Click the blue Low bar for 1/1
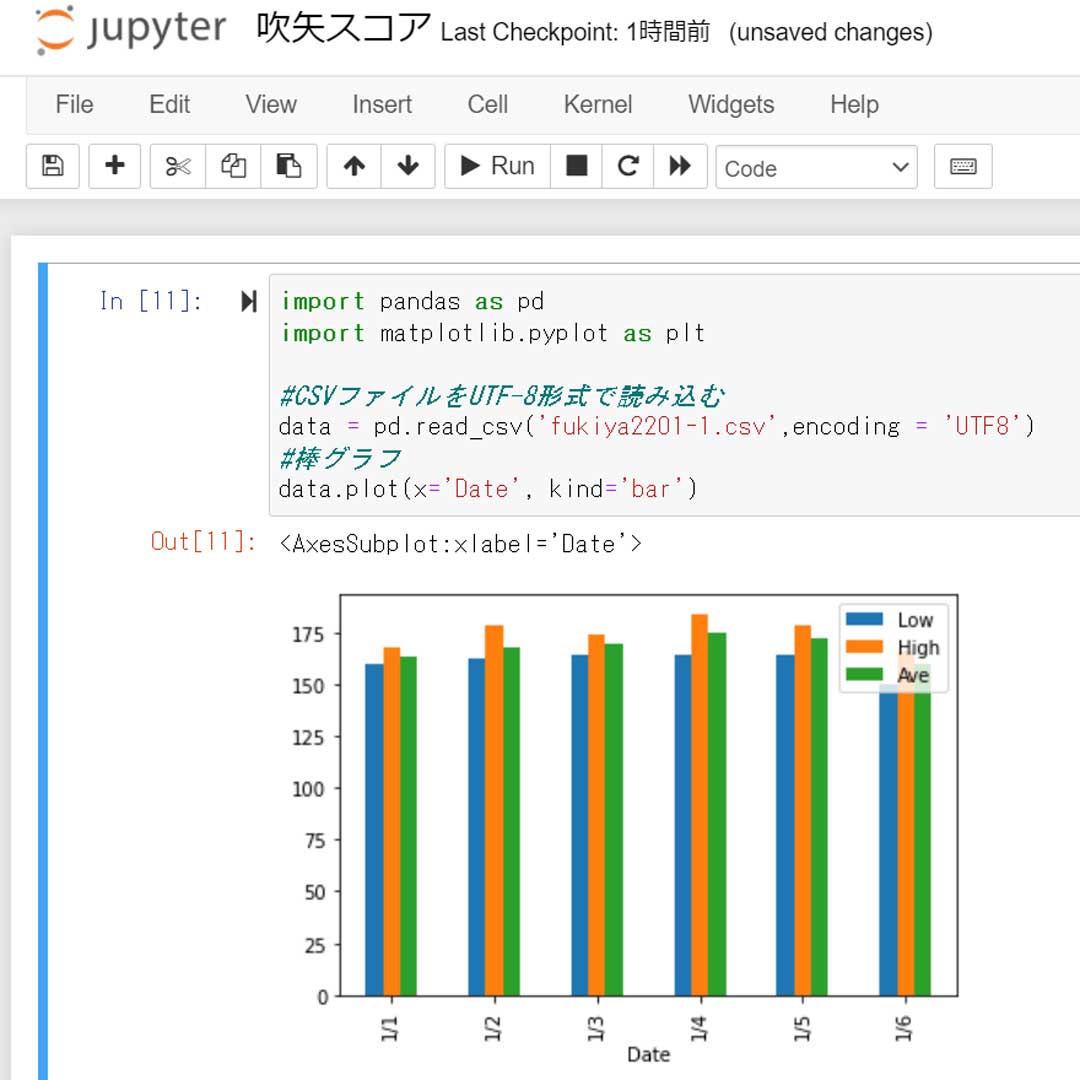Viewport: 1080px width, 1080px height. click(x=374, y=829)
